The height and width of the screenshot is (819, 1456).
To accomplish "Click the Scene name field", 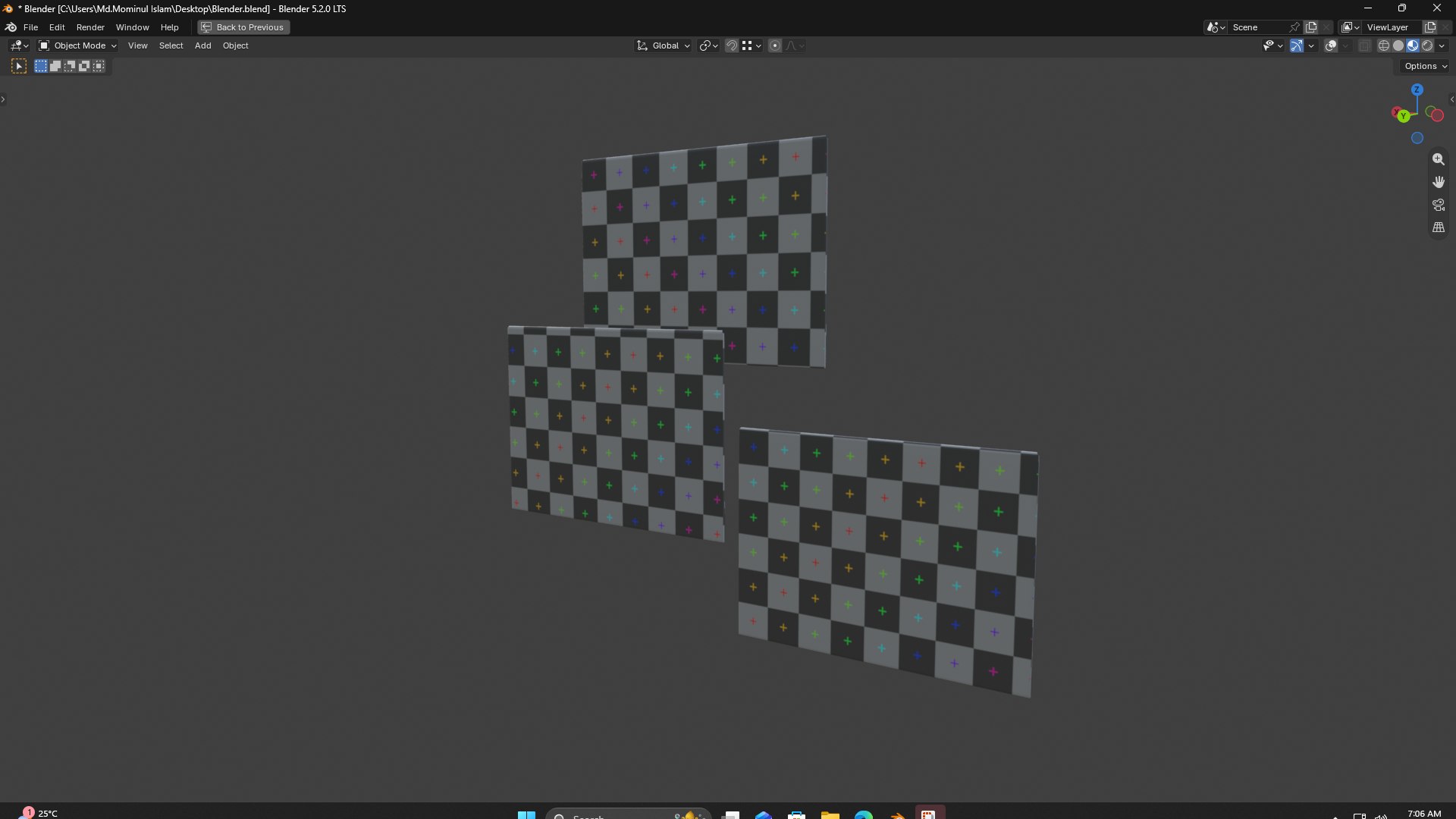I will click(x=1258, y=27).
